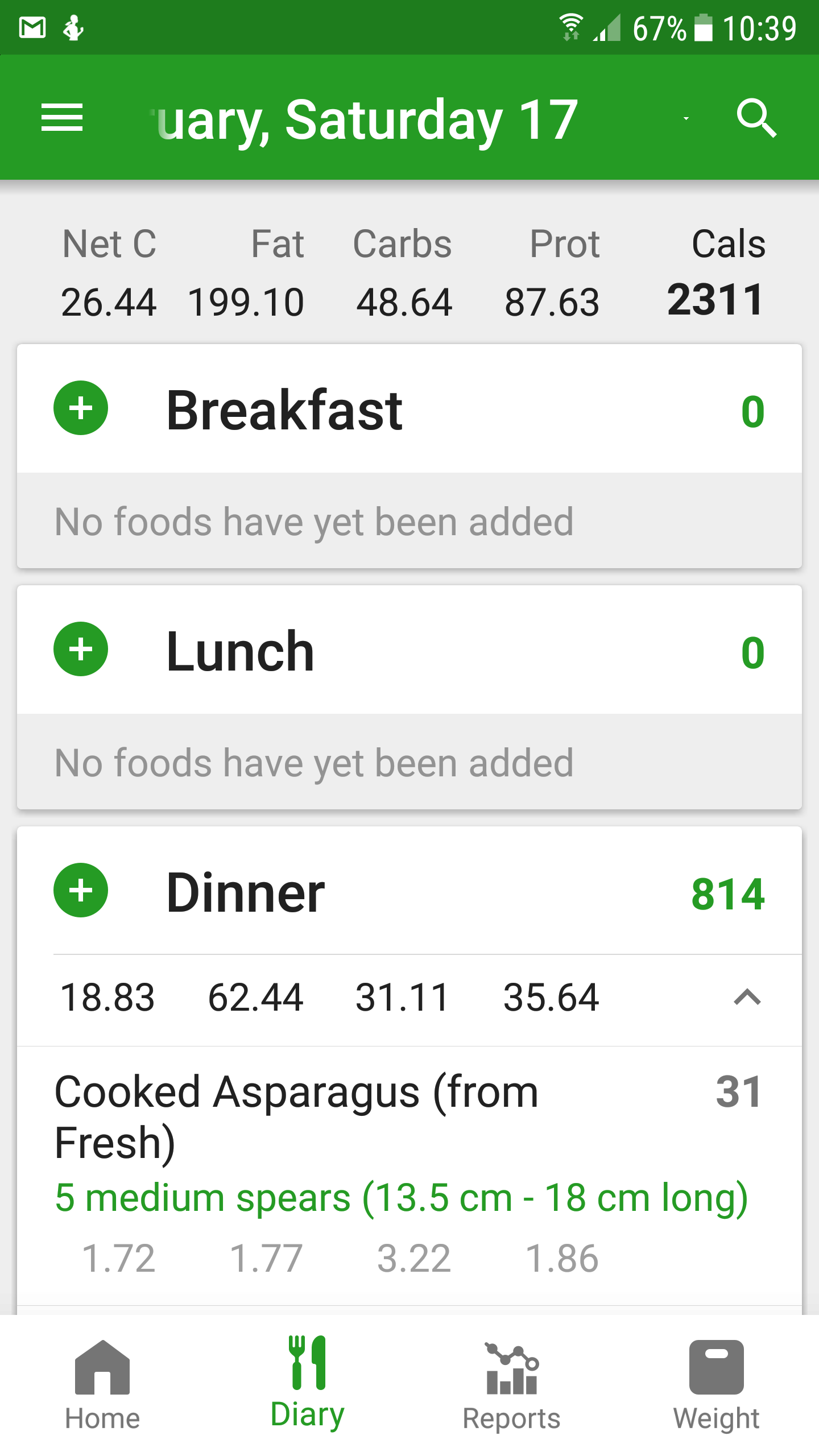Open Gmail notification in status bar
This screenshot has width=819, height=1456.
32,27
